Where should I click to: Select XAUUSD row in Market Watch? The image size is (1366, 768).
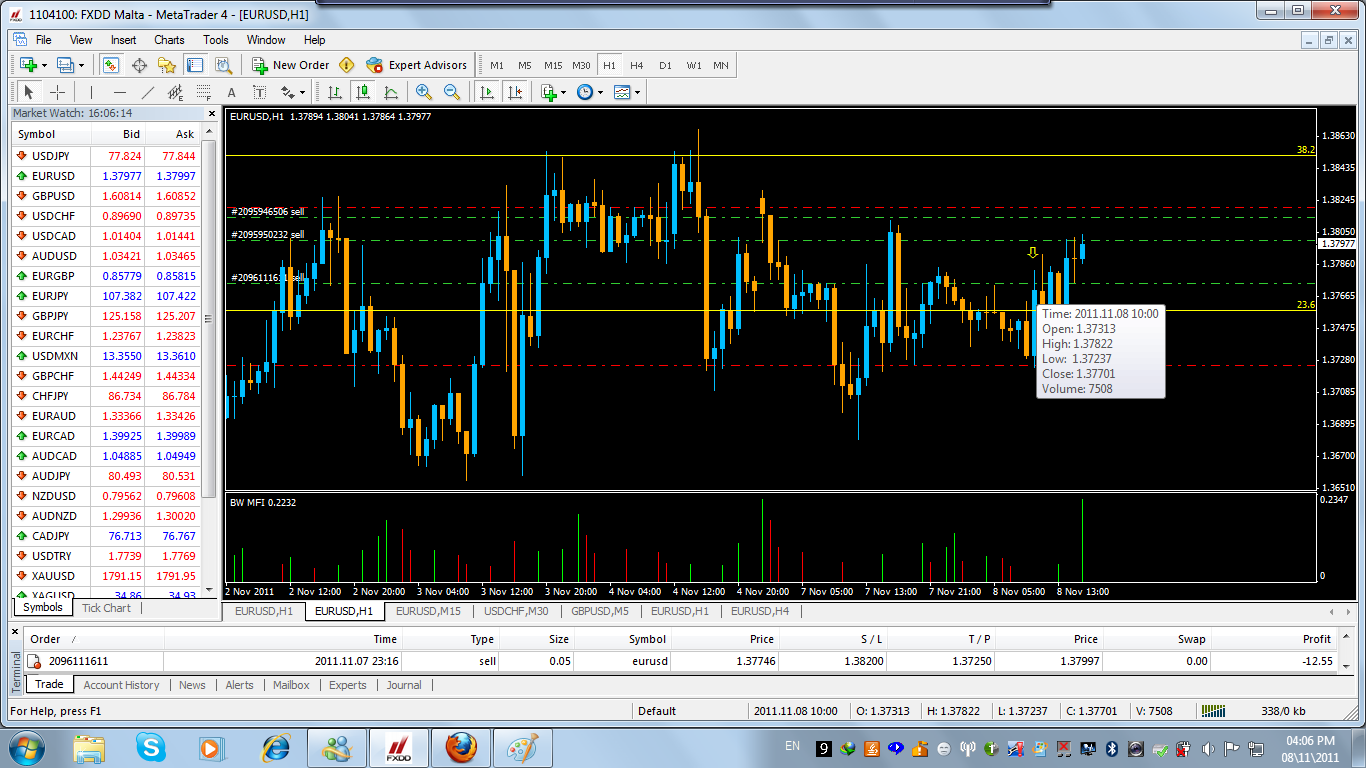106,576
